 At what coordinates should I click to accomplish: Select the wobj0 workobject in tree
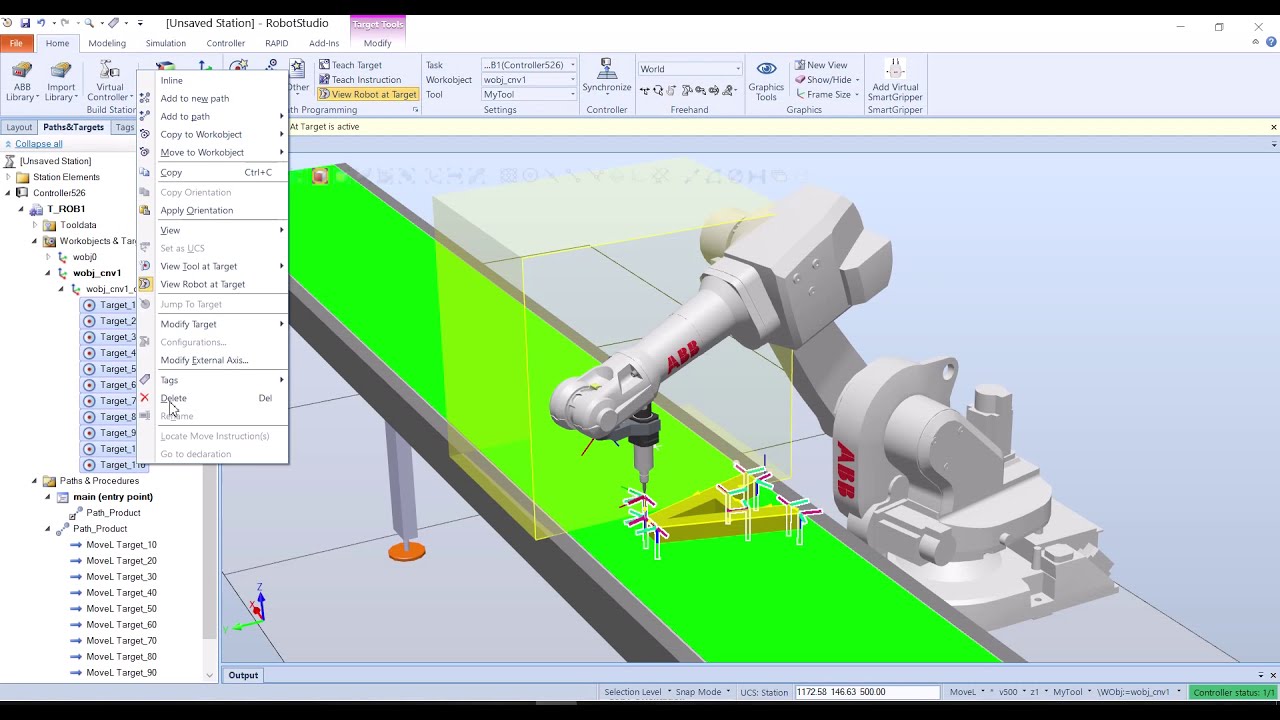coord(85,257)
